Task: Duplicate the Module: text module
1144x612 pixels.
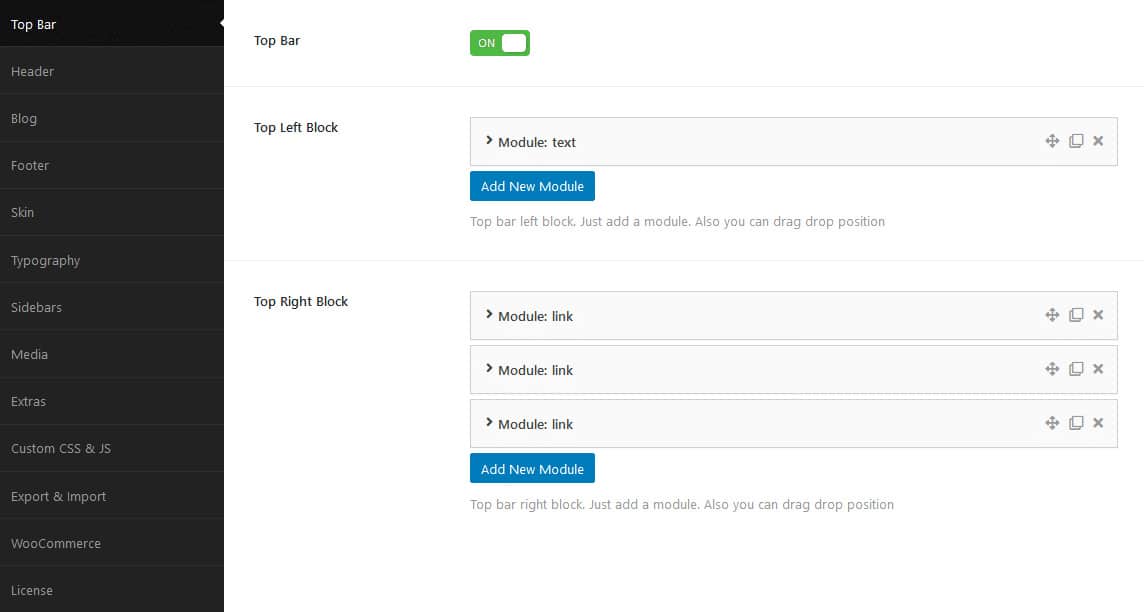Action: click(1075, 141)
